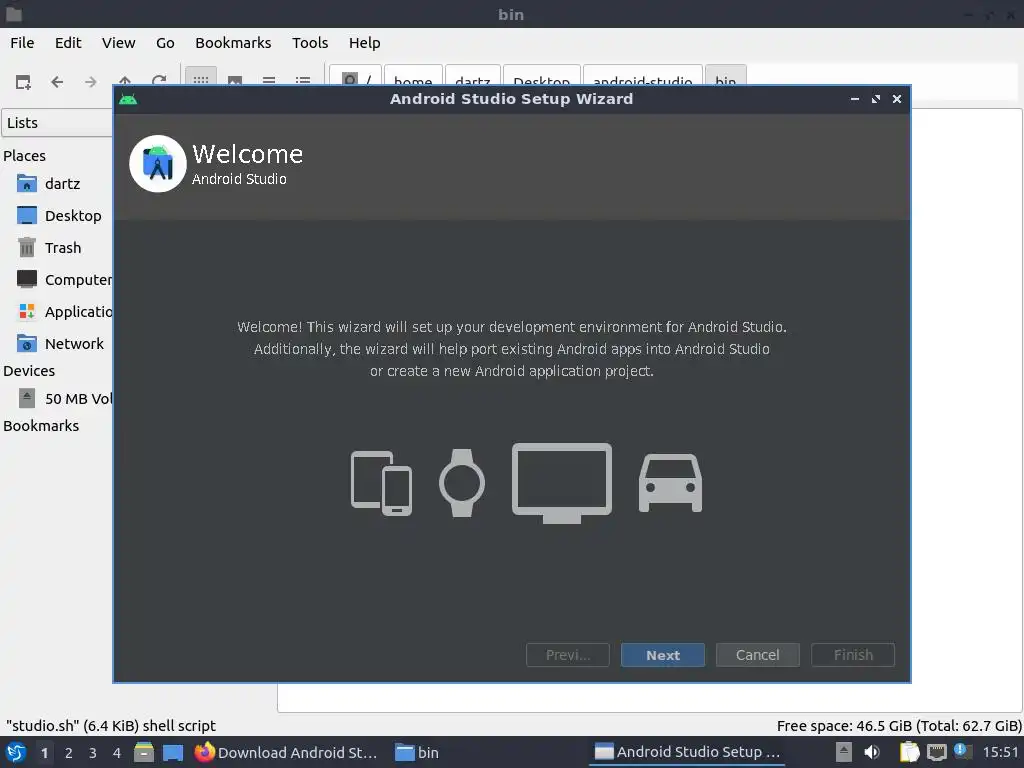The height and width of the screenshot is (768, 1024).
Task: Click the start menu icon in taskbar
Action: click(x=16, y=753)
